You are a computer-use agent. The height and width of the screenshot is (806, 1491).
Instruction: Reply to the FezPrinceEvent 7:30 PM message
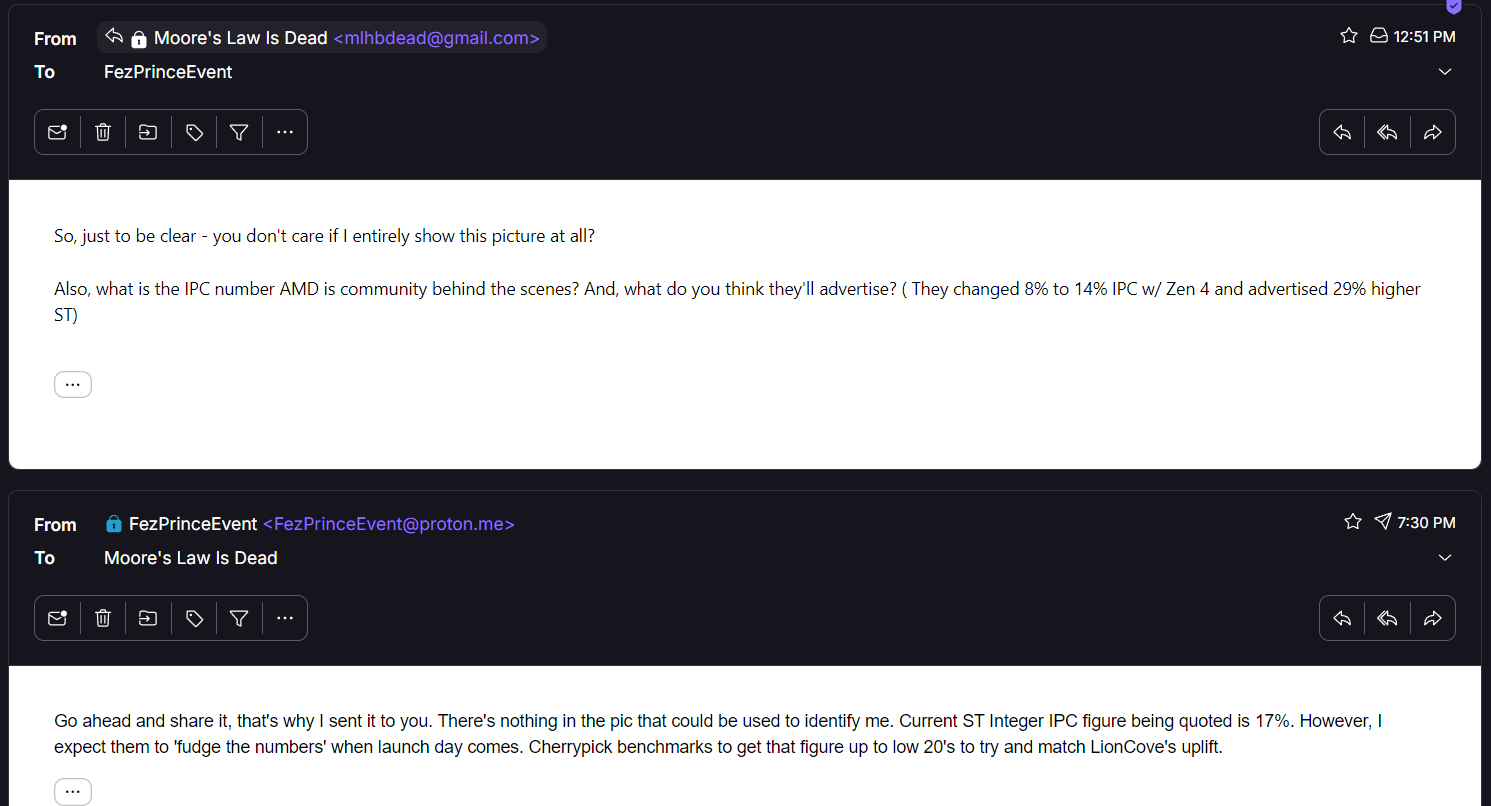point(1342,618)
